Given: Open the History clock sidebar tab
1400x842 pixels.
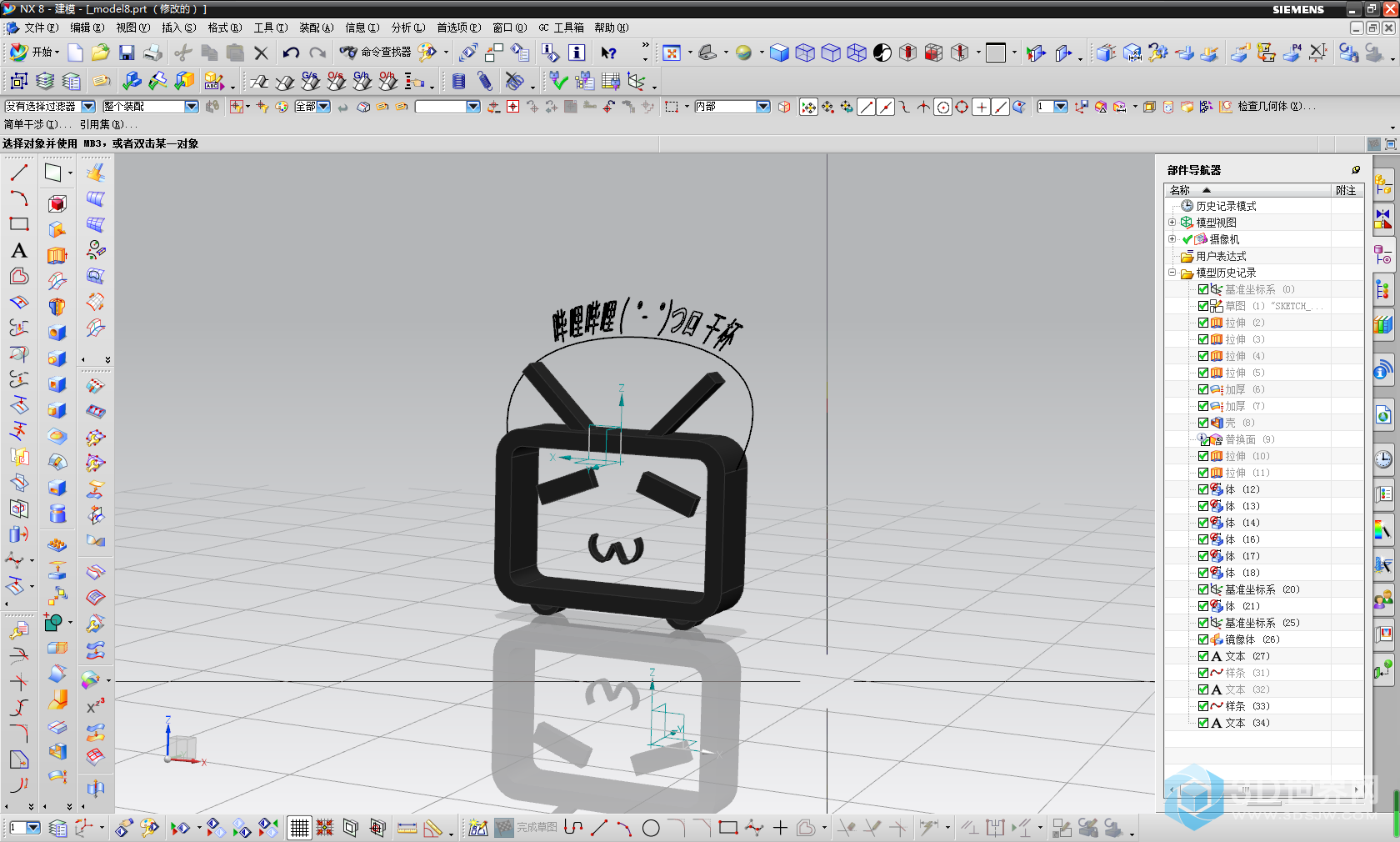Looking at the screenshot, I should 1383,459.
